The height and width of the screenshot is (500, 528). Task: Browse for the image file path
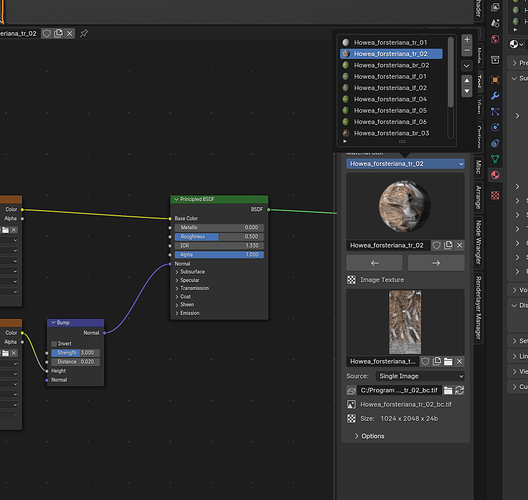click(448, 390)
